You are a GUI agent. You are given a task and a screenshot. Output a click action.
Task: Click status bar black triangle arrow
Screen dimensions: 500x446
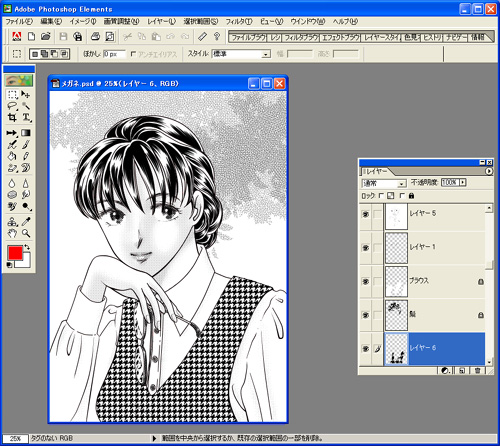pyautogui.click(x=154, y=438)
